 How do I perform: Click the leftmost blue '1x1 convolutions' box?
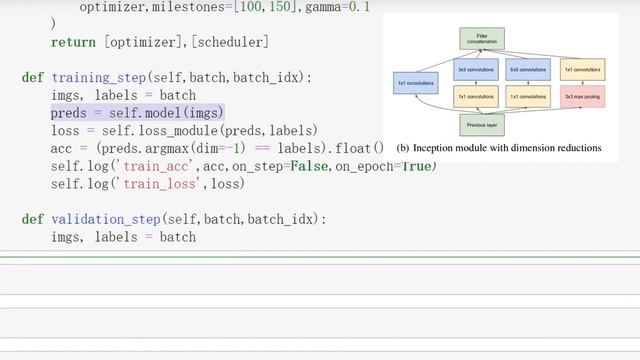(x=416, y=83)
